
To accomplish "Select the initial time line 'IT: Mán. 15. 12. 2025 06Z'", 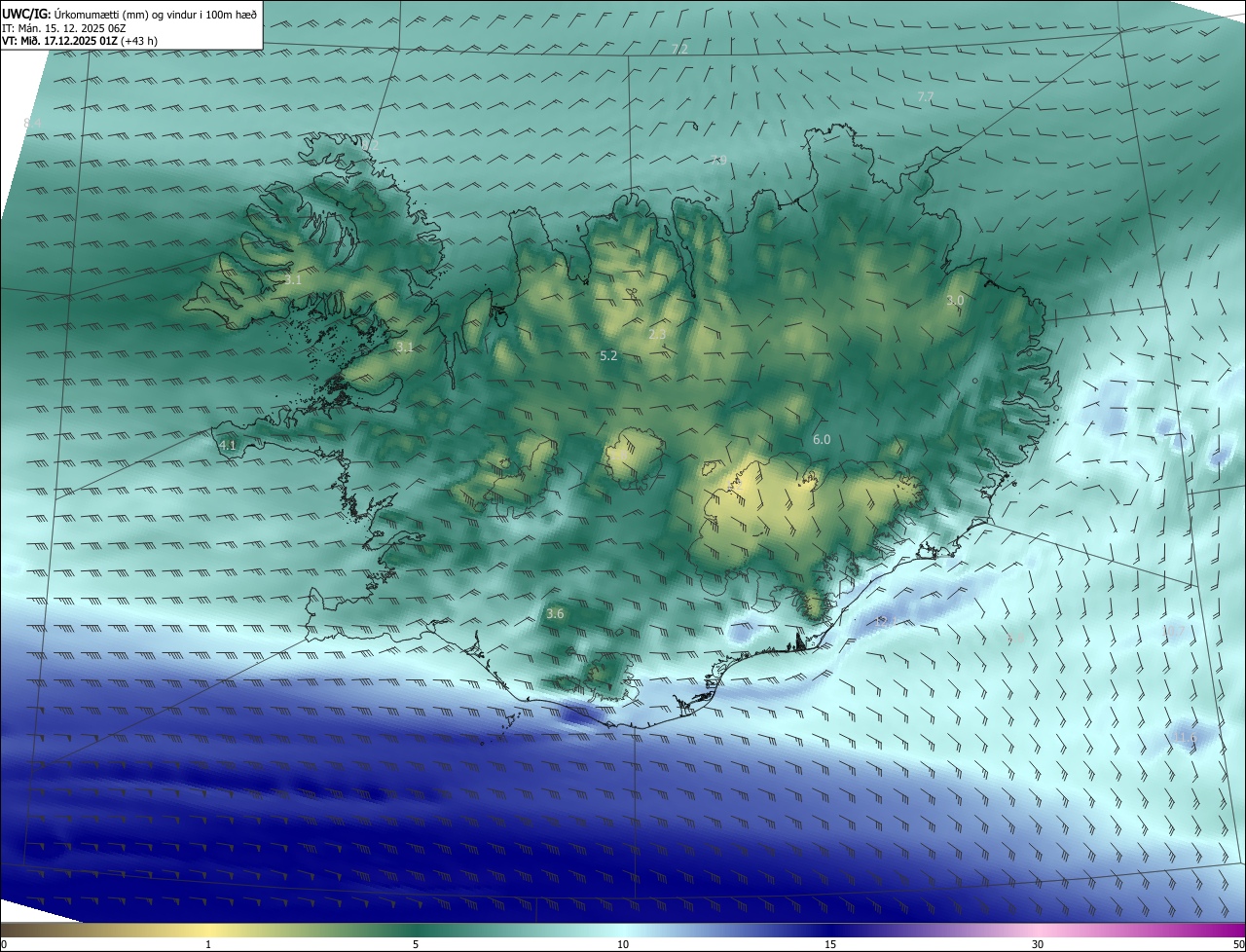I will coord(63,28).
